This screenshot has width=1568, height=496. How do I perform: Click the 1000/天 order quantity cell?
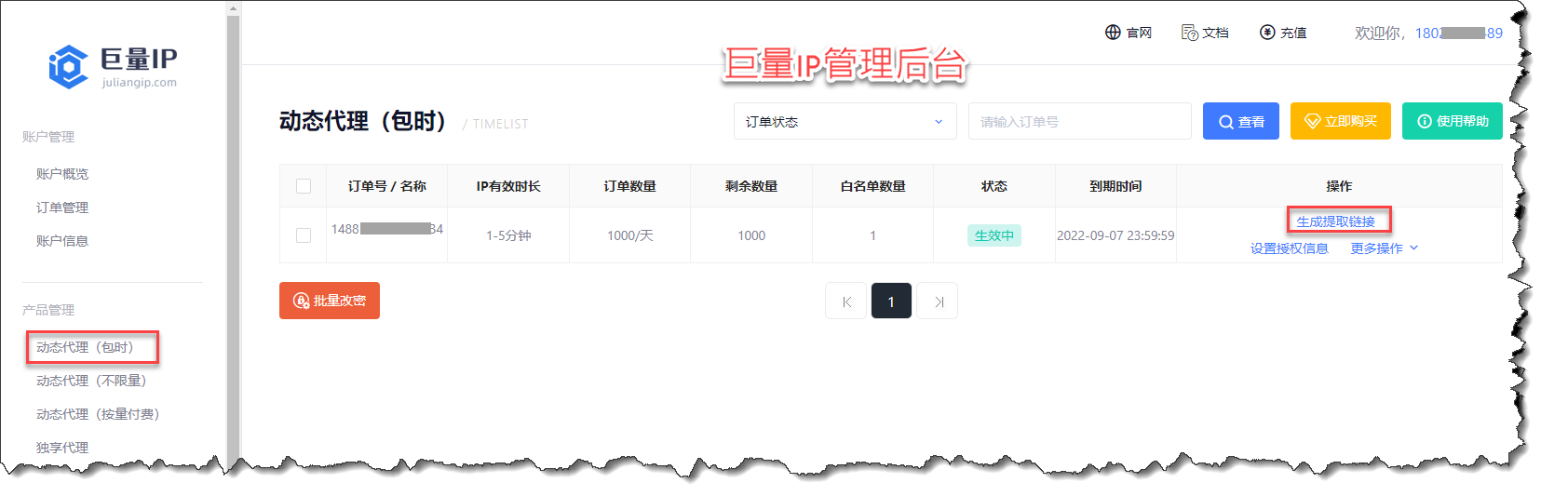(x=630, y=235)
